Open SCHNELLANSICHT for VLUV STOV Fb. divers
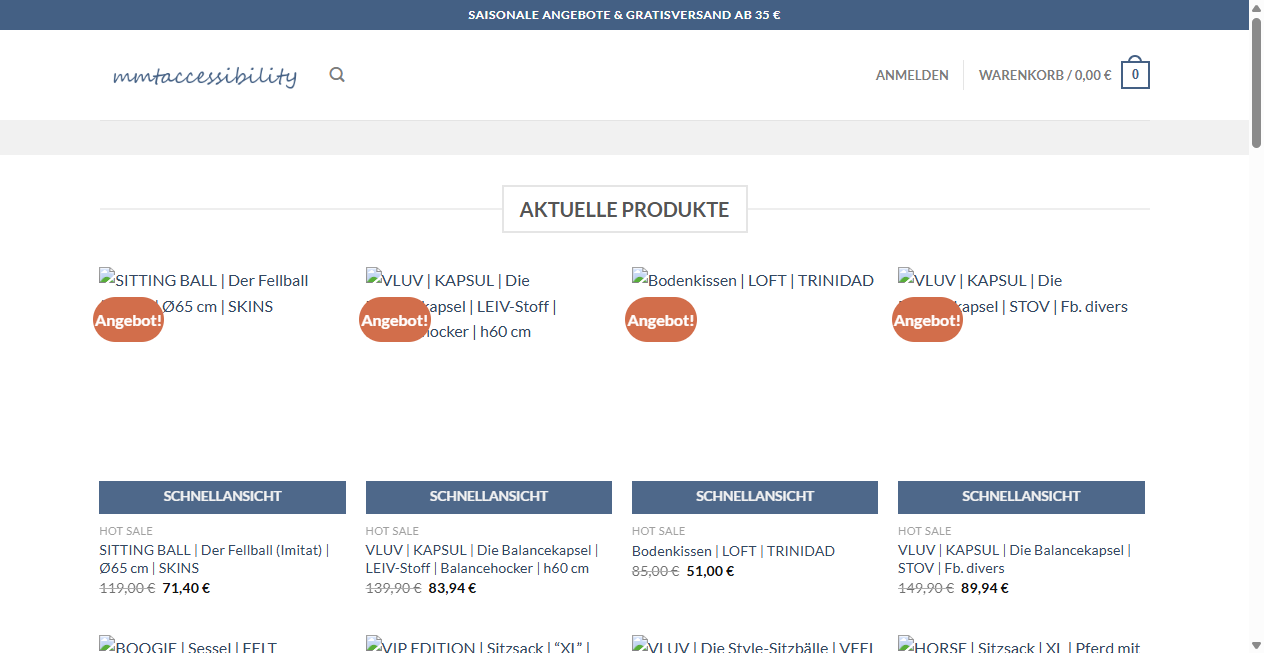 (1021, 496)
